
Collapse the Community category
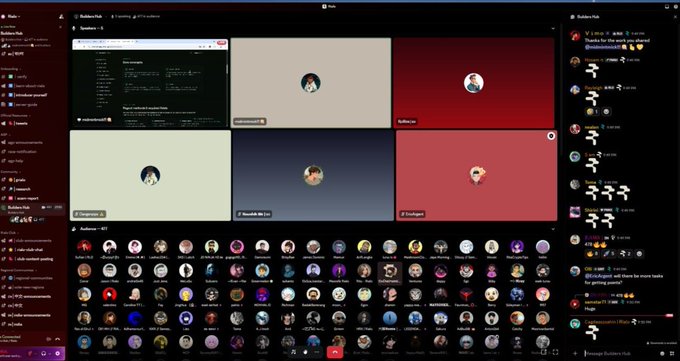10,172
